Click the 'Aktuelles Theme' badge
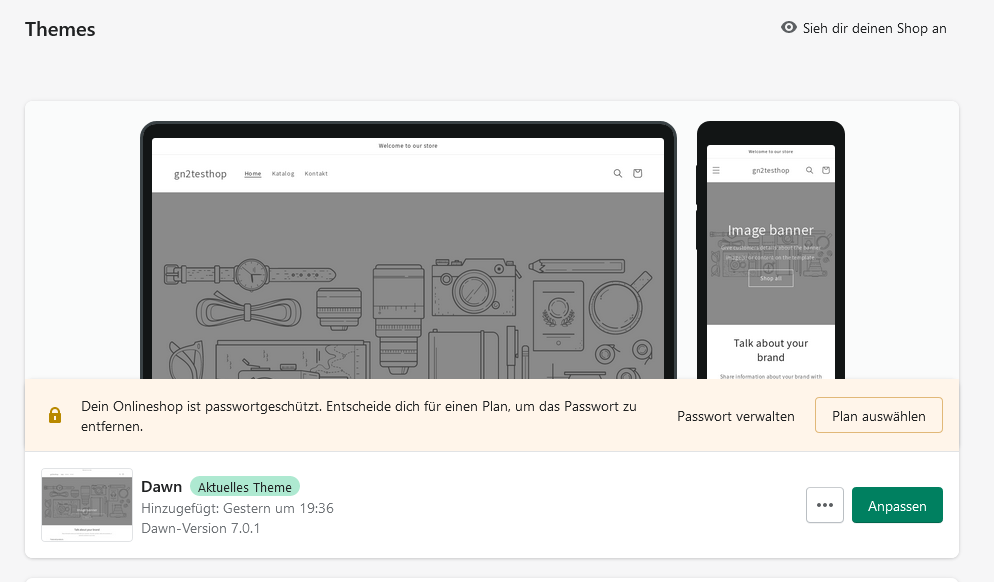 [245, 487]
